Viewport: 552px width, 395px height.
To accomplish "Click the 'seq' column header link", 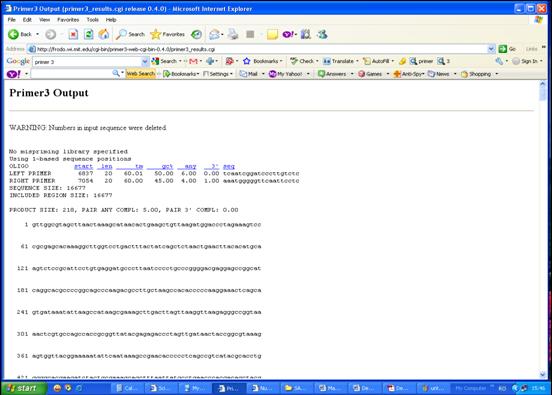I will click(229, 166).
